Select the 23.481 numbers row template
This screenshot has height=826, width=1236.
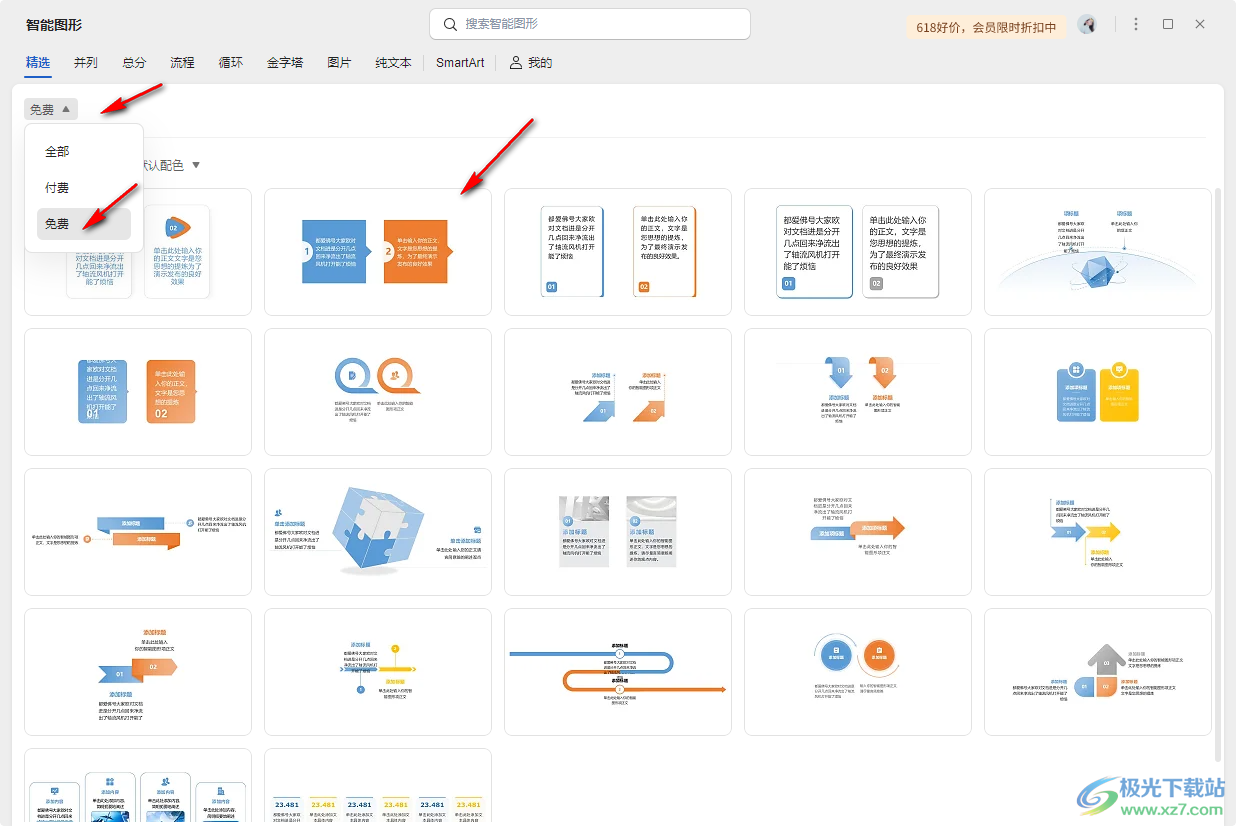tap(378, 787)
